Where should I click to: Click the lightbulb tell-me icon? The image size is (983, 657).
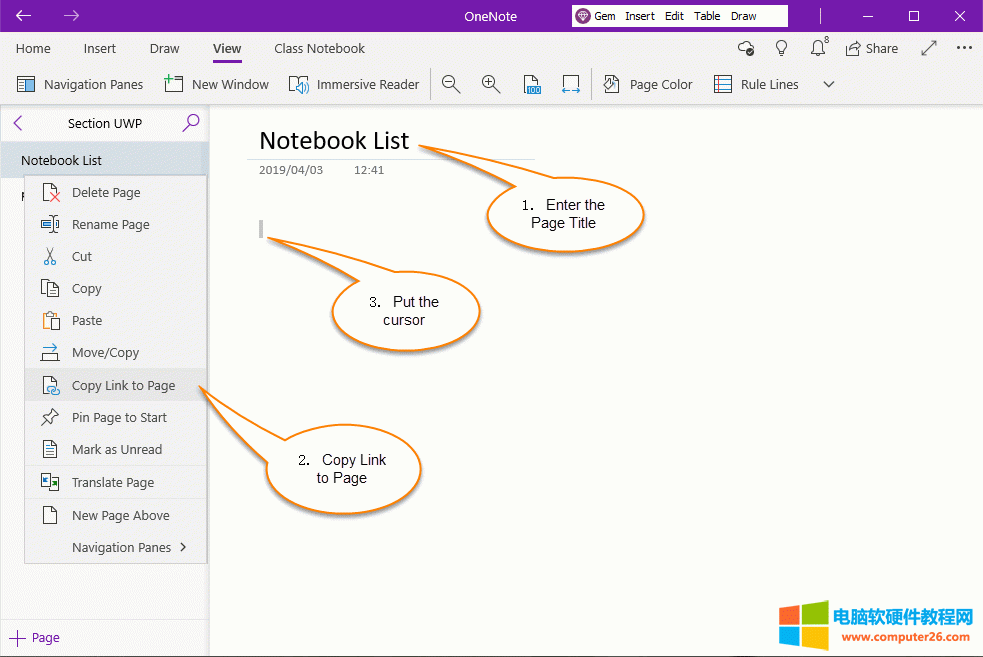782,48
